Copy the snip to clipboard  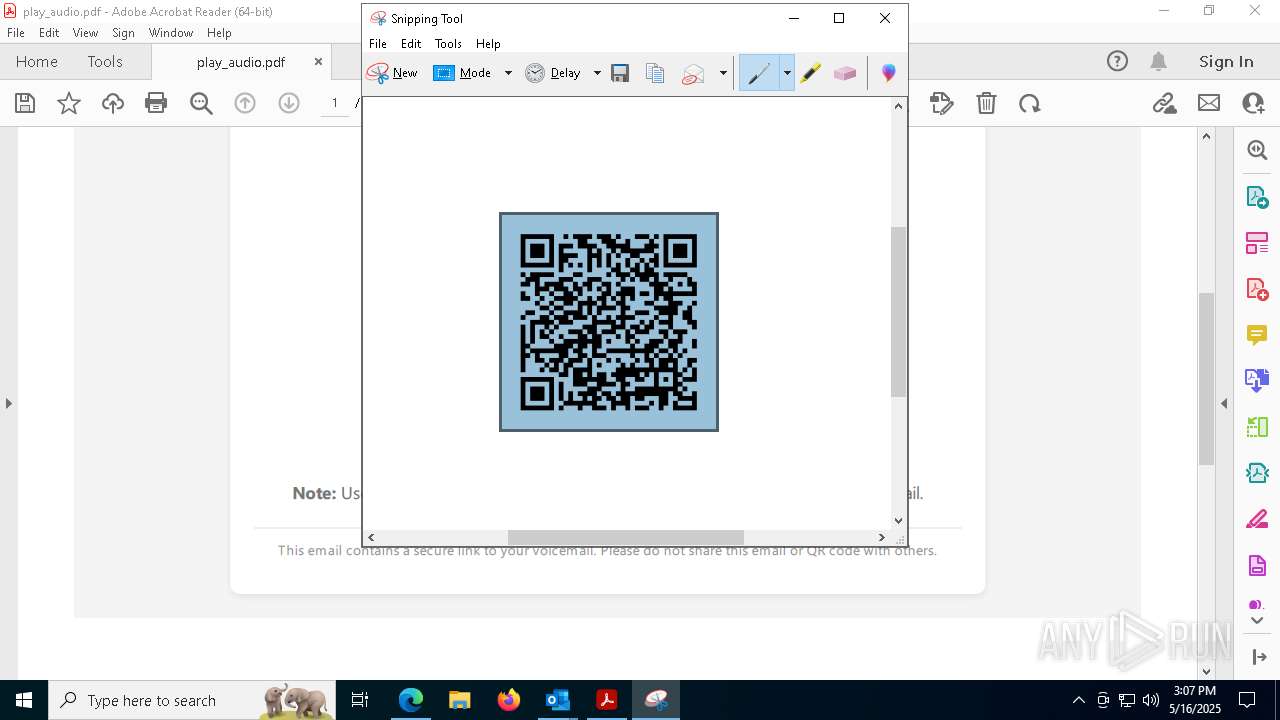(x=655, y=73)
